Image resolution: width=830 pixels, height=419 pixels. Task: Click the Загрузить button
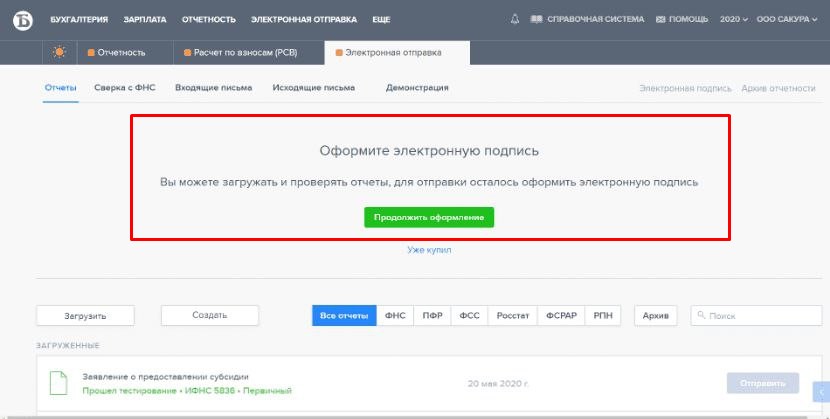click(85, 316)
